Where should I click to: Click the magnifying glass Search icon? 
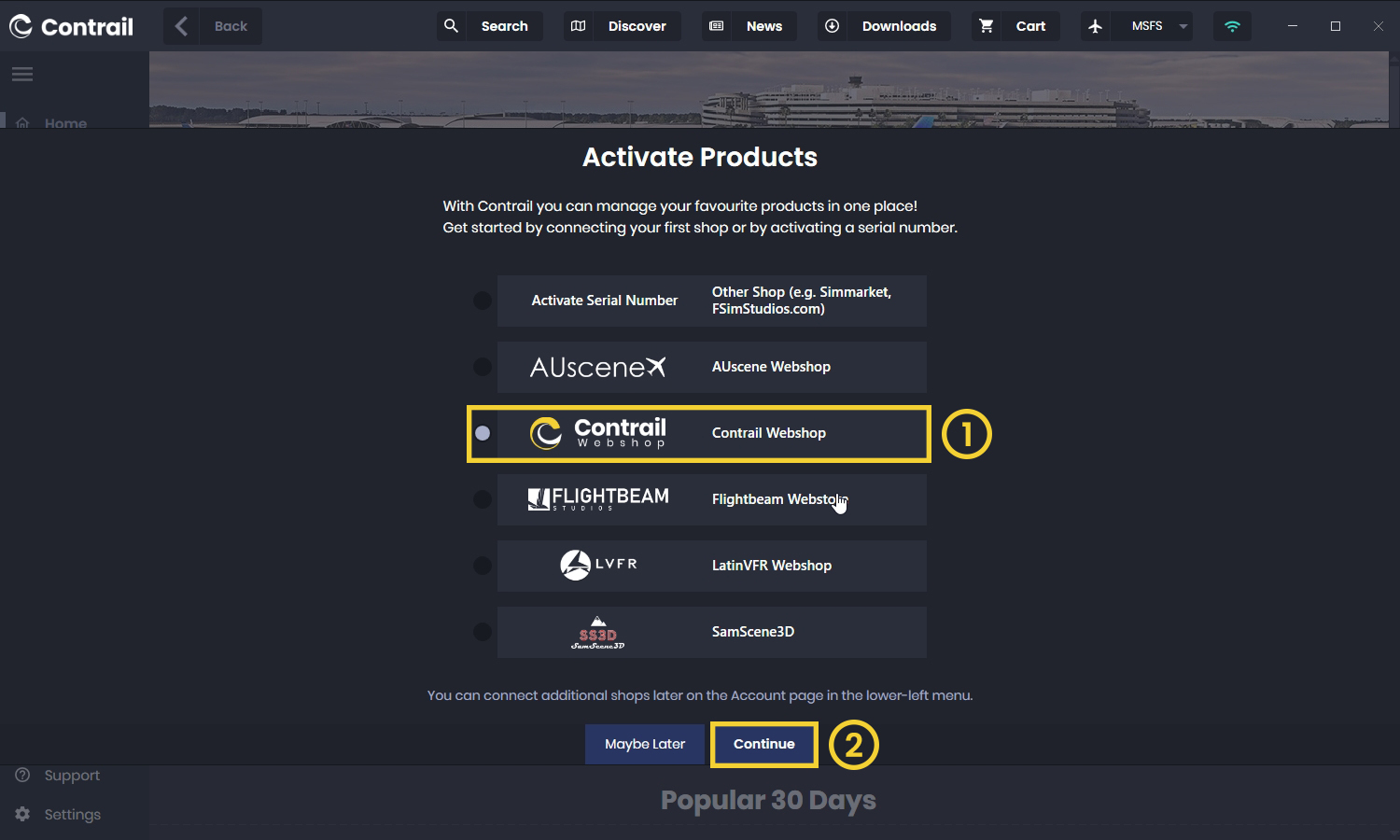point(452,26)
